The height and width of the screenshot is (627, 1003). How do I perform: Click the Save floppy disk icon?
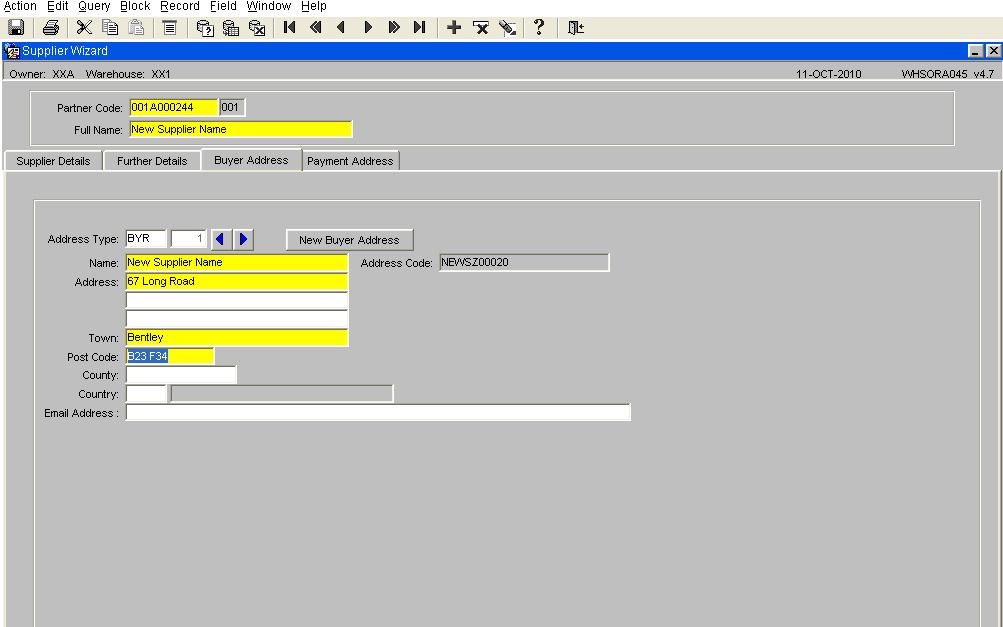16,28
